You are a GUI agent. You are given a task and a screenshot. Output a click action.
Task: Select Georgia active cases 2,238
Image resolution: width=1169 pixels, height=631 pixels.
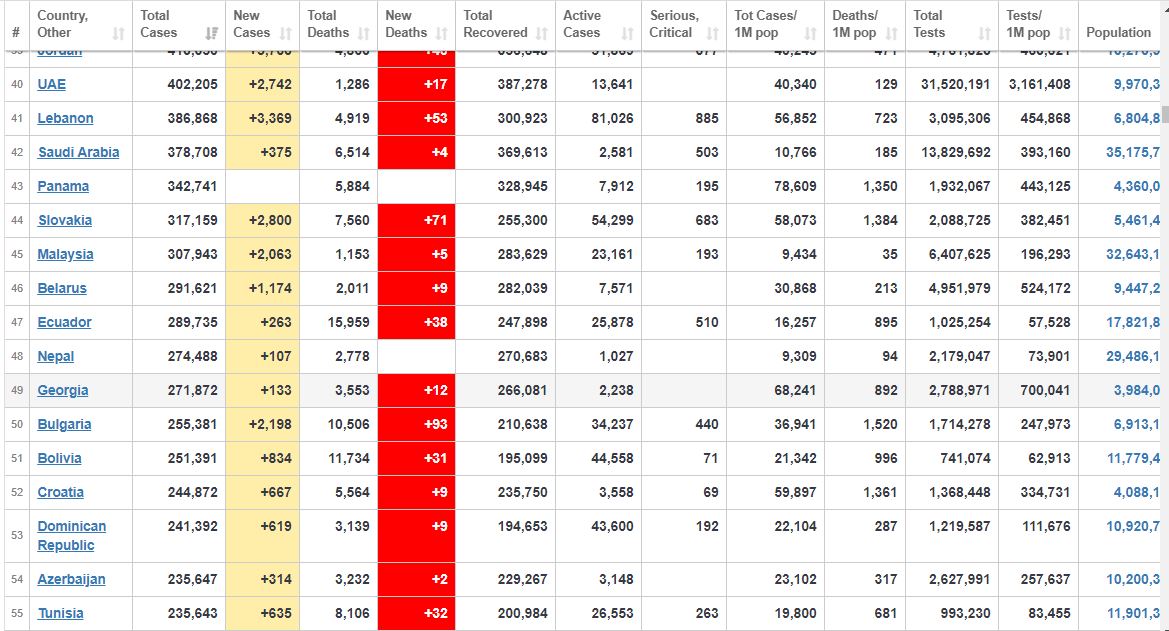616,390
